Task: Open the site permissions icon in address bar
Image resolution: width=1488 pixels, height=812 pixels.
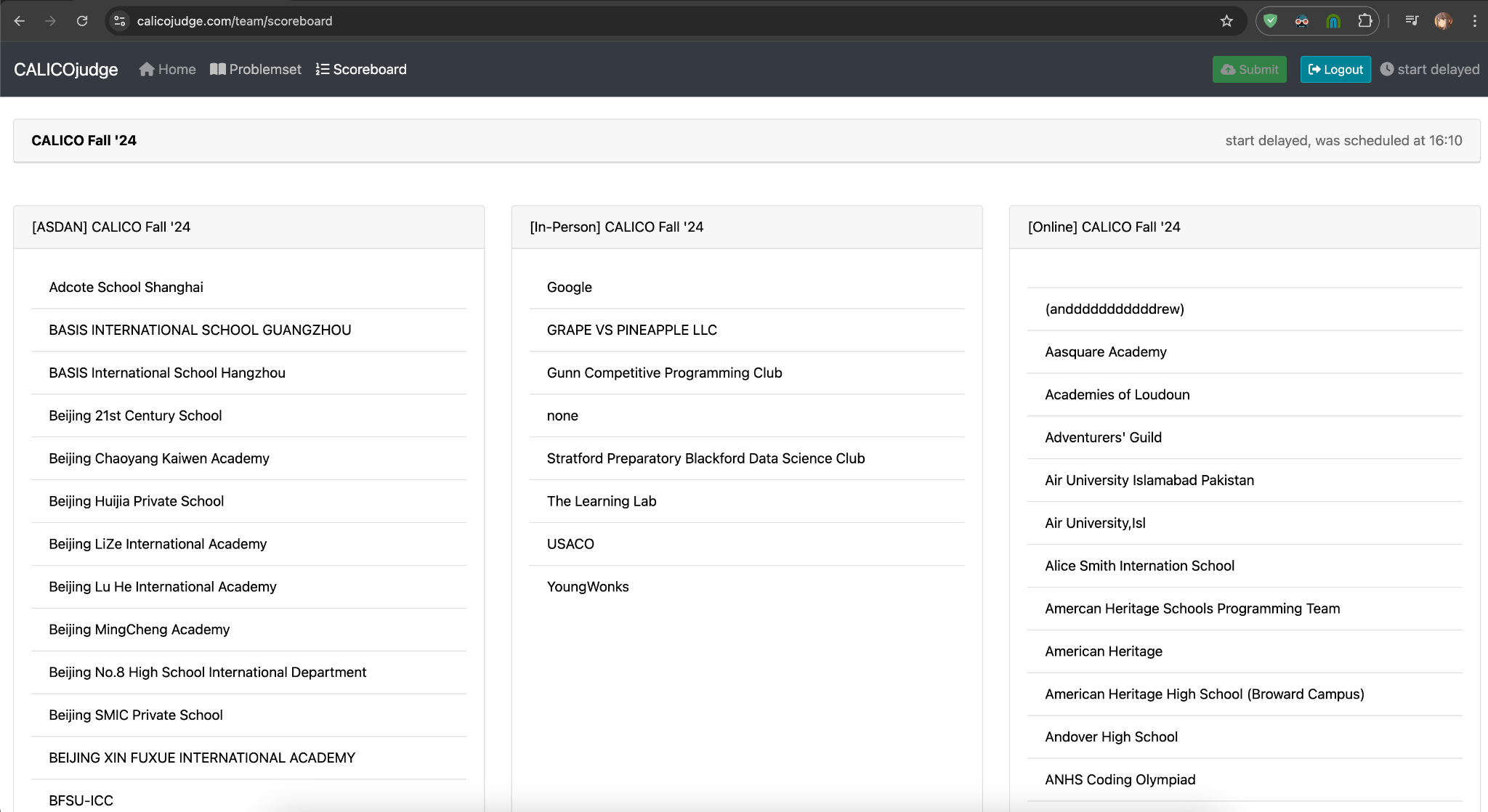Action: click(118, 21)
